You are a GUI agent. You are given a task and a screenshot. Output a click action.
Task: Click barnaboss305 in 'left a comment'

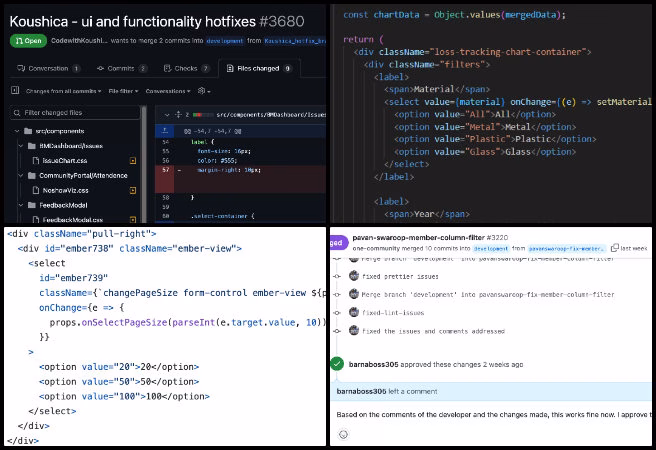(x=361, y=391)
